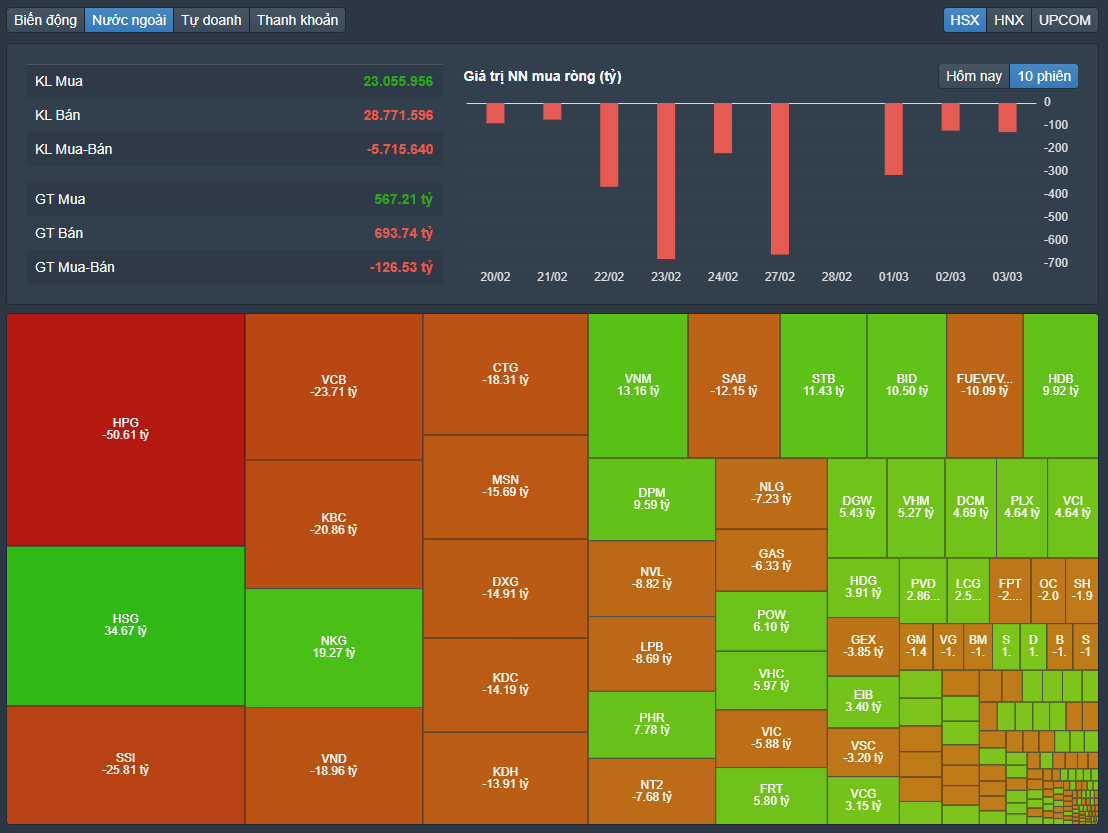This screenshot has height=833, width=1108.
Task: Select the HDB 9.92 tỷ tile
Action: [1061, 386]
